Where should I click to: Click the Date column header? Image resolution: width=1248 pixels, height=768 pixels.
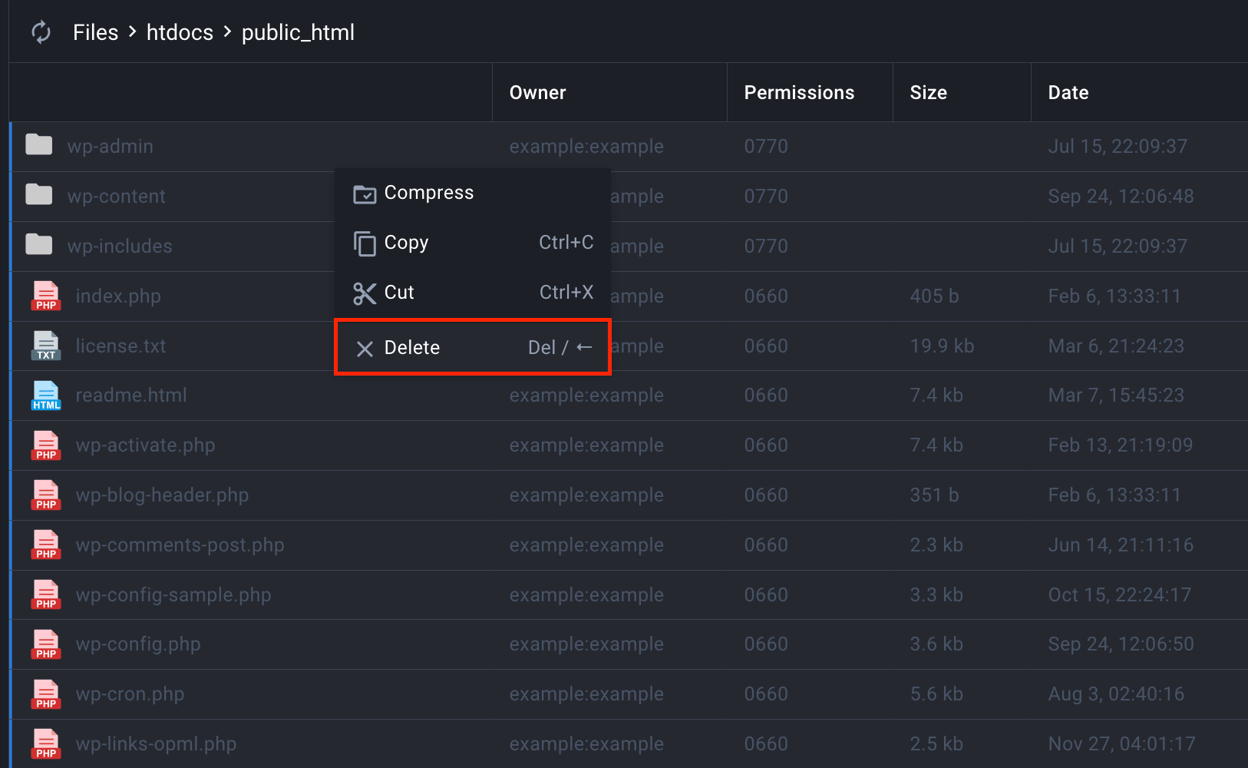pyautogui.click(x=1068, y=92)
